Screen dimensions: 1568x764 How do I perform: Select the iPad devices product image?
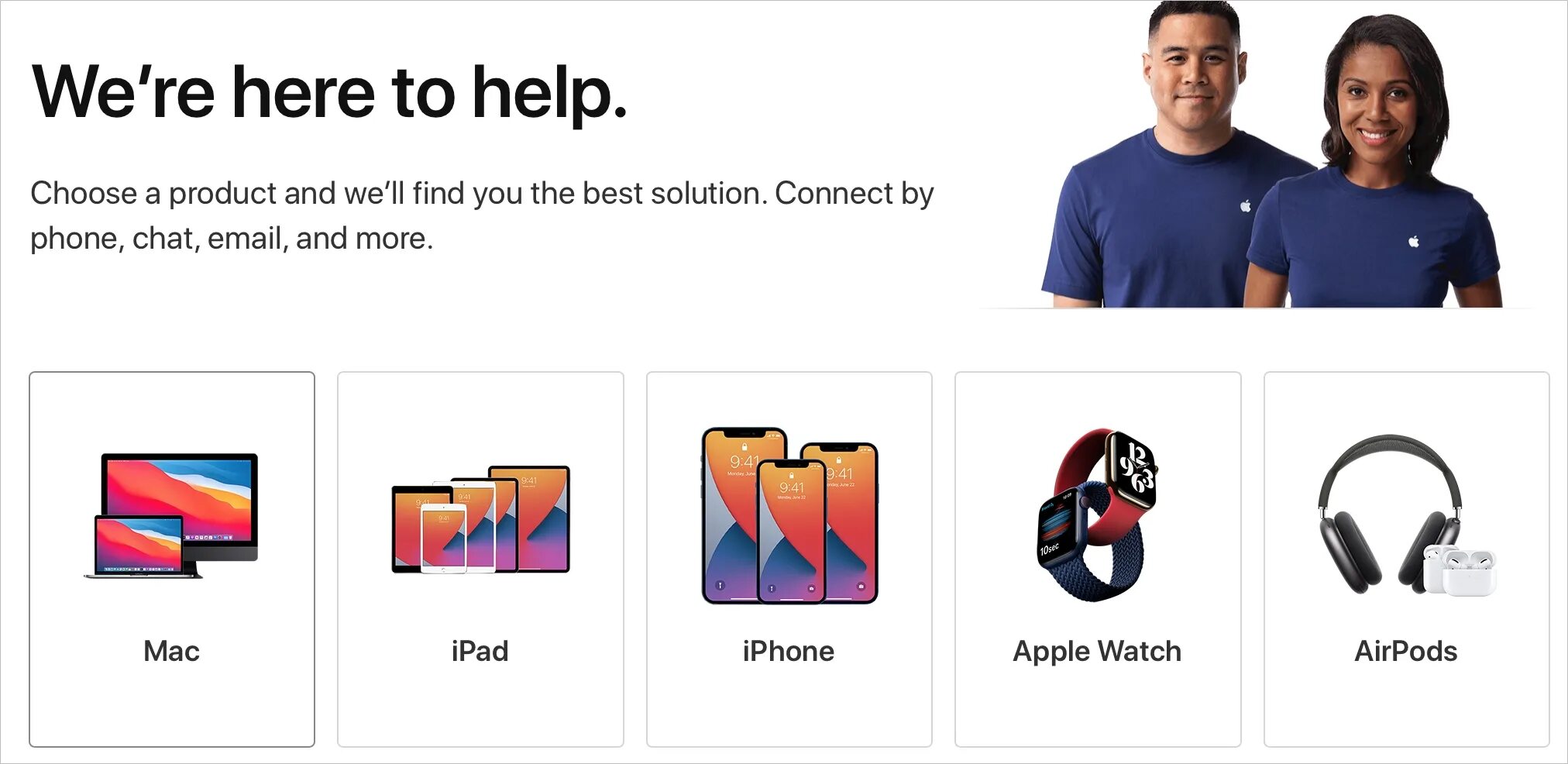(480, 519)
